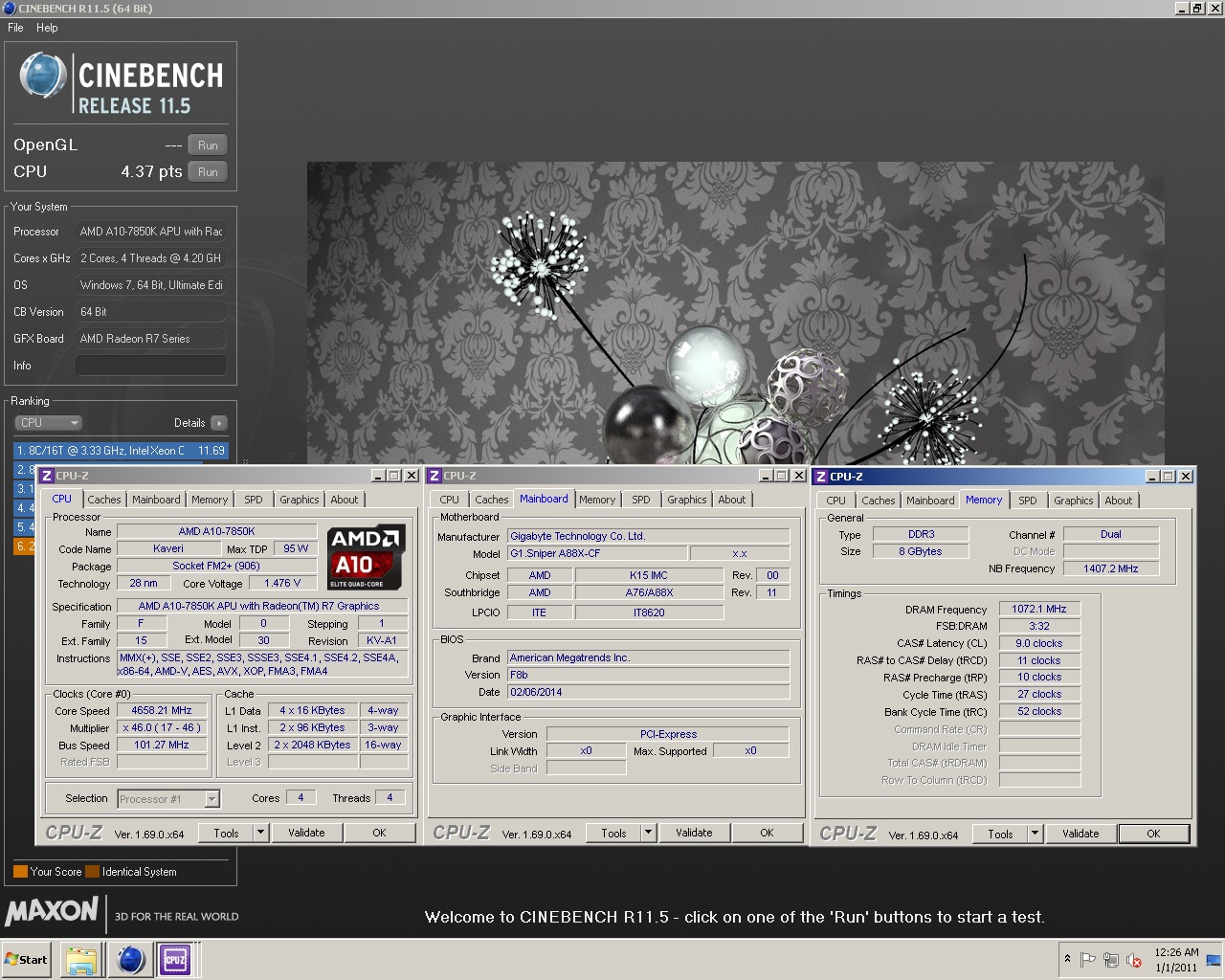Click the Cinebench rendered scene image
The width and height of the screenshot is (1225, 980).
point(735,313)
